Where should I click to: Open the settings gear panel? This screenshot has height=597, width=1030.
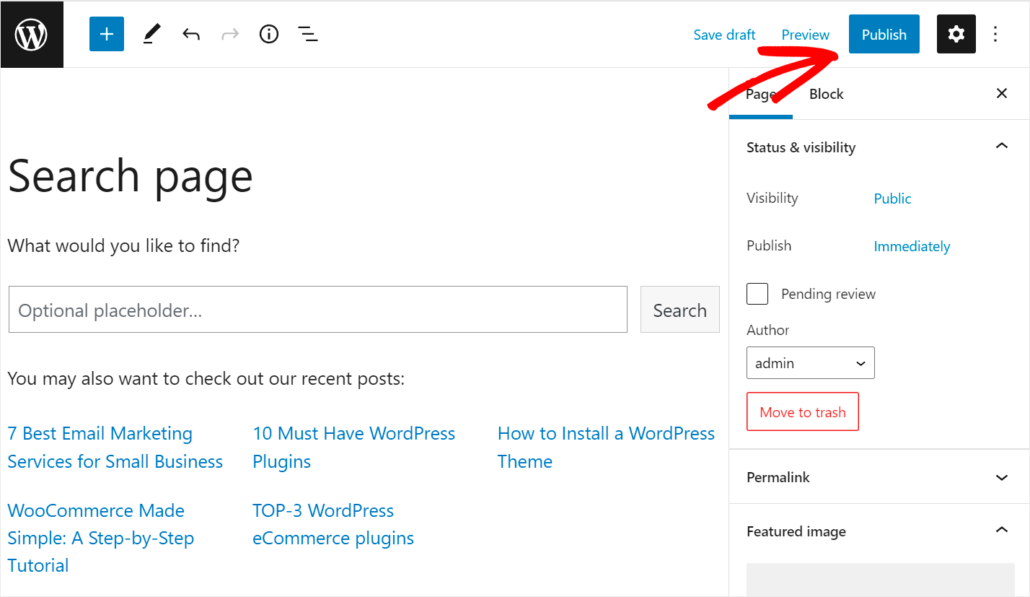(x=956, y=33)
